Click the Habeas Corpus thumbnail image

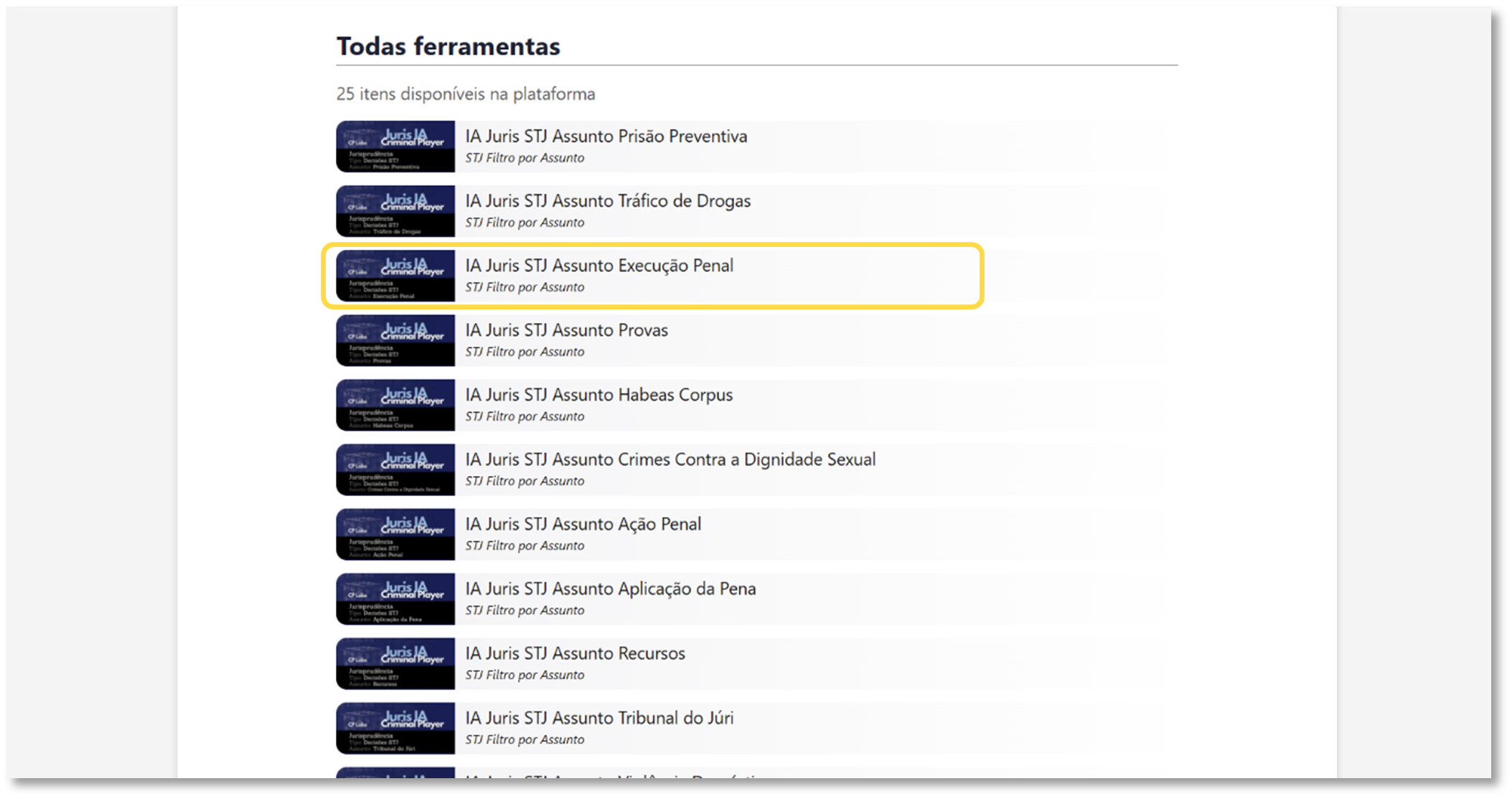(x=395, y=405)
